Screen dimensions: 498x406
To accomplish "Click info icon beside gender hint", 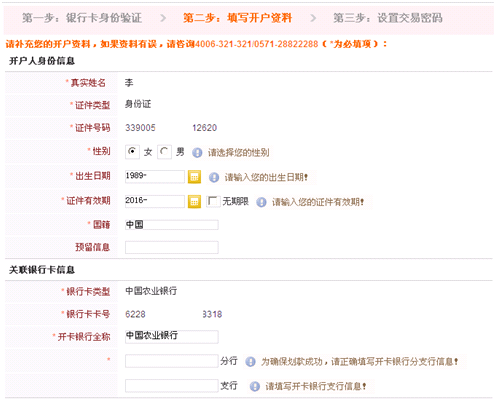I will click(x=197, y=153).
